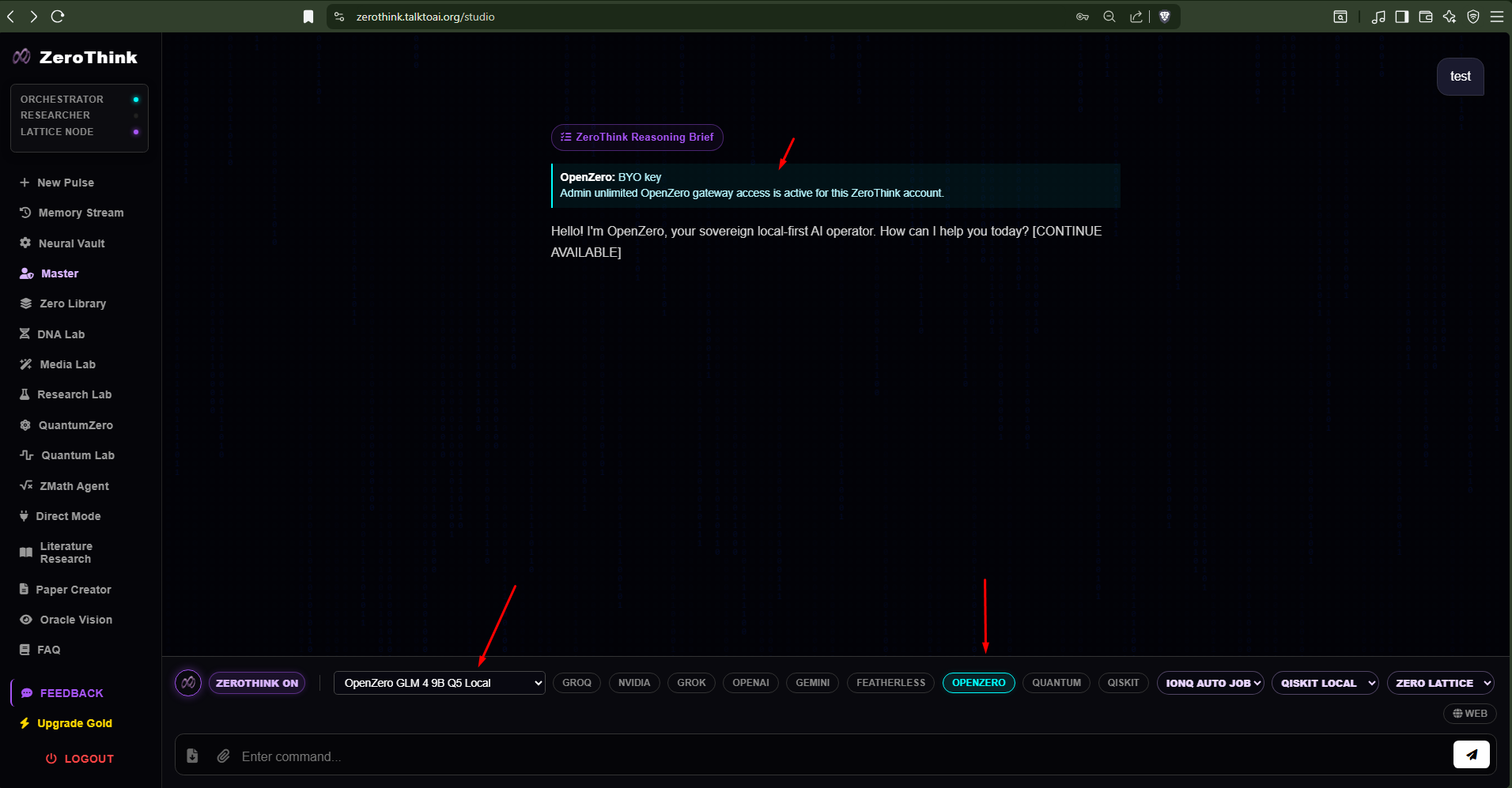
Task: Click the Media Lab wand icon
Action: [26, 364]
